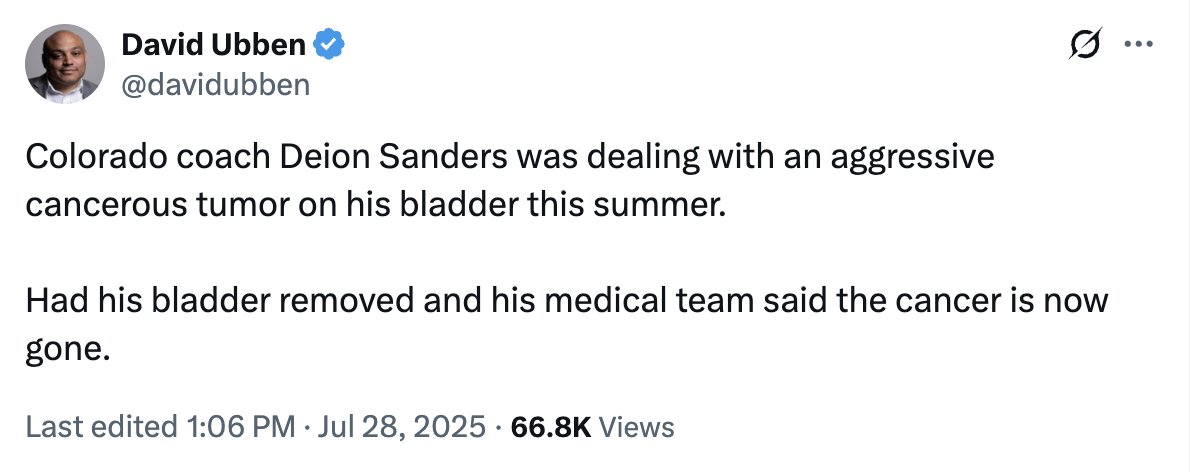Image resolution: width=1190 pixels, height=472 pixels.
Task: Open the @davidubben handle link
Action: pyautogui.click(x=215, y=85)
